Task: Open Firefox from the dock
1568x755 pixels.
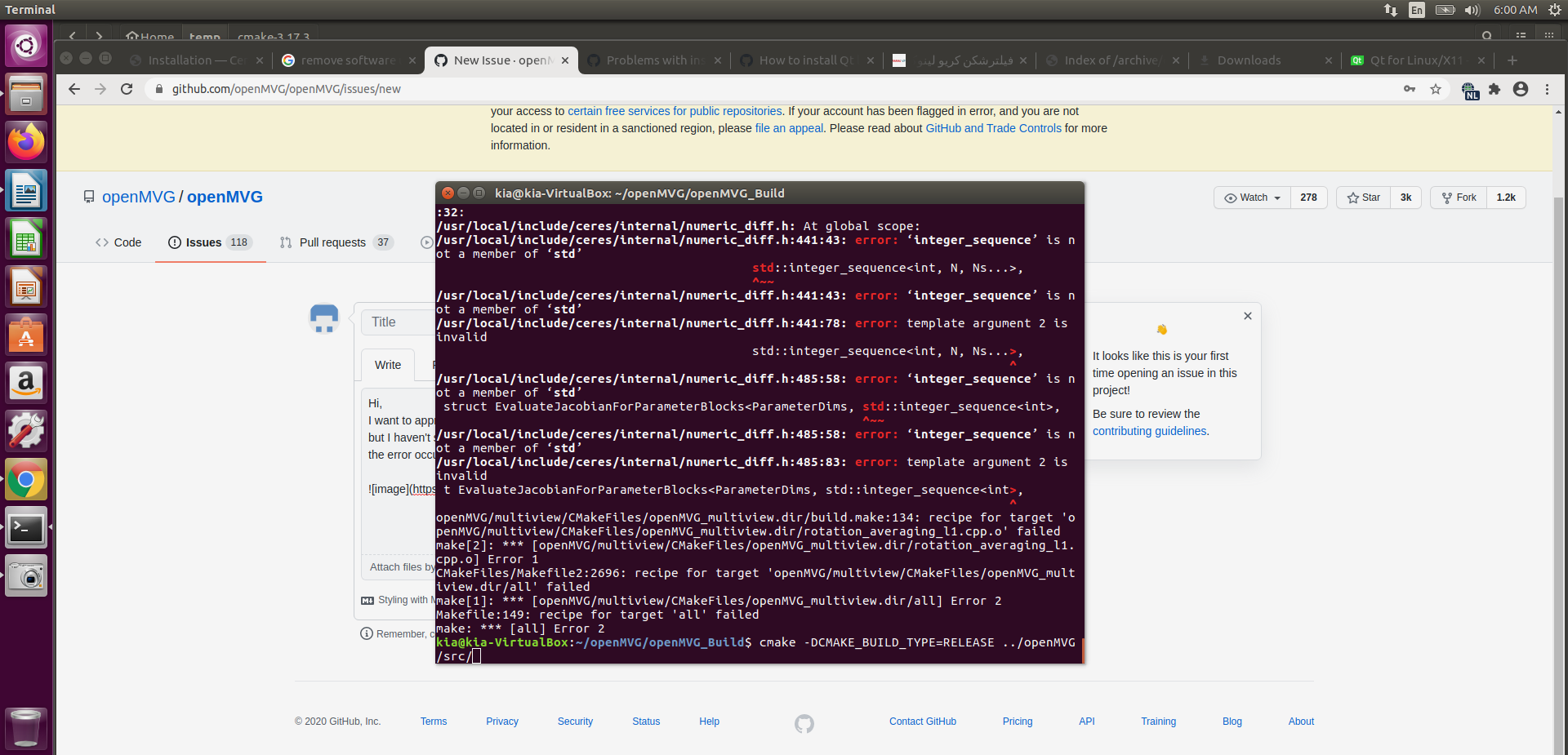Action: 26,141
